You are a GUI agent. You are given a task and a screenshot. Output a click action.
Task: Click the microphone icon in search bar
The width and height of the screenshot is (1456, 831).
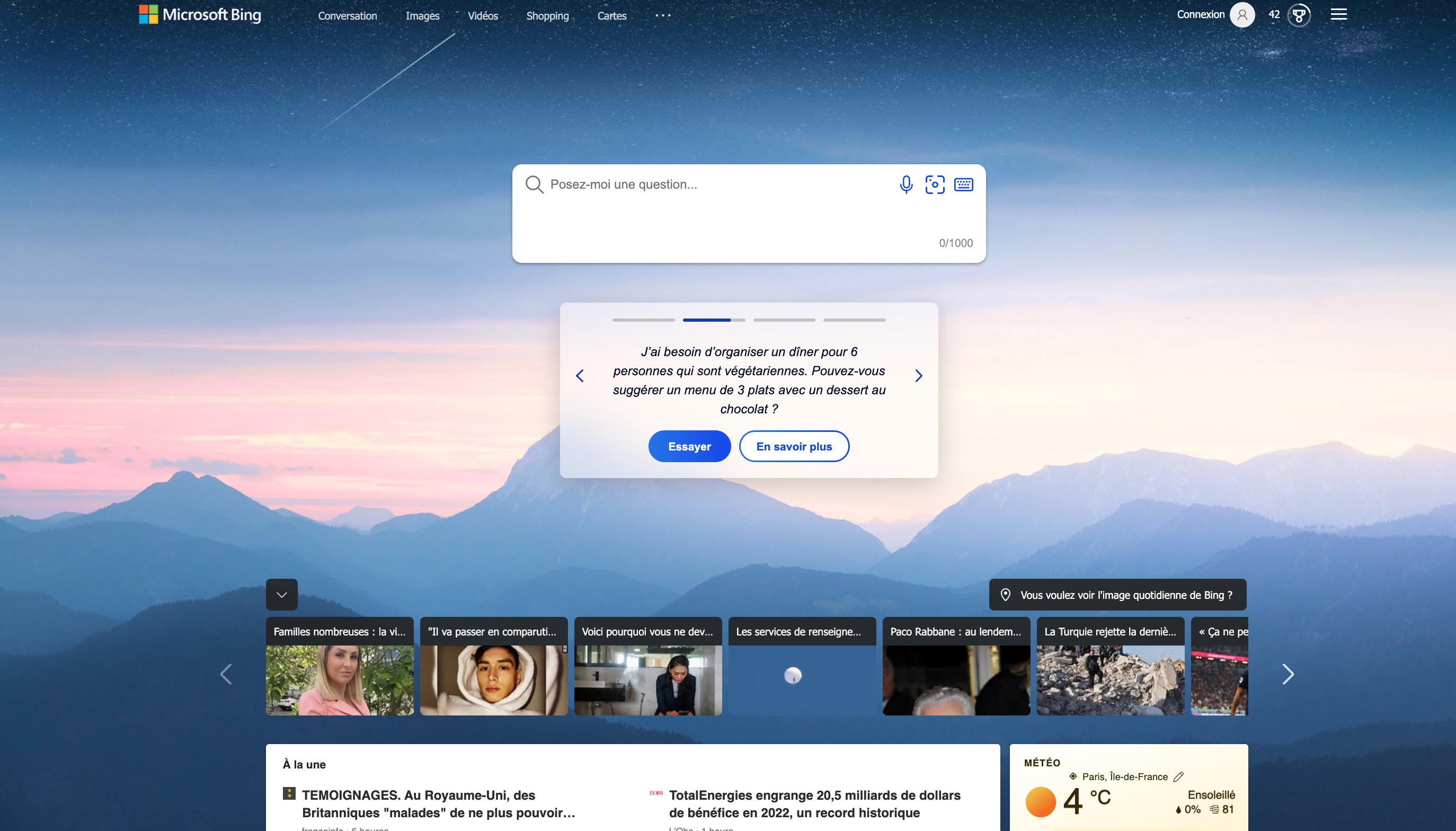pyautogui.click(x=906, y=184)
